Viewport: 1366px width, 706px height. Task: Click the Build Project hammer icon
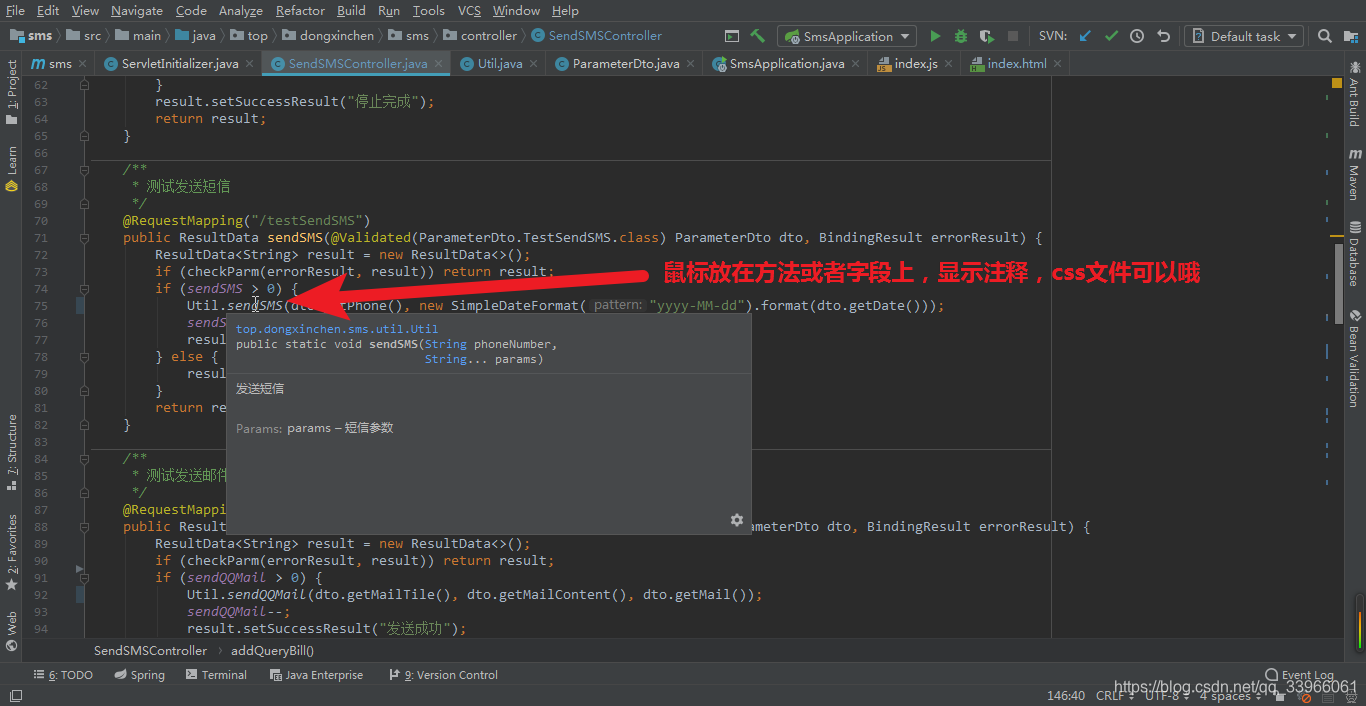(758, 36)
